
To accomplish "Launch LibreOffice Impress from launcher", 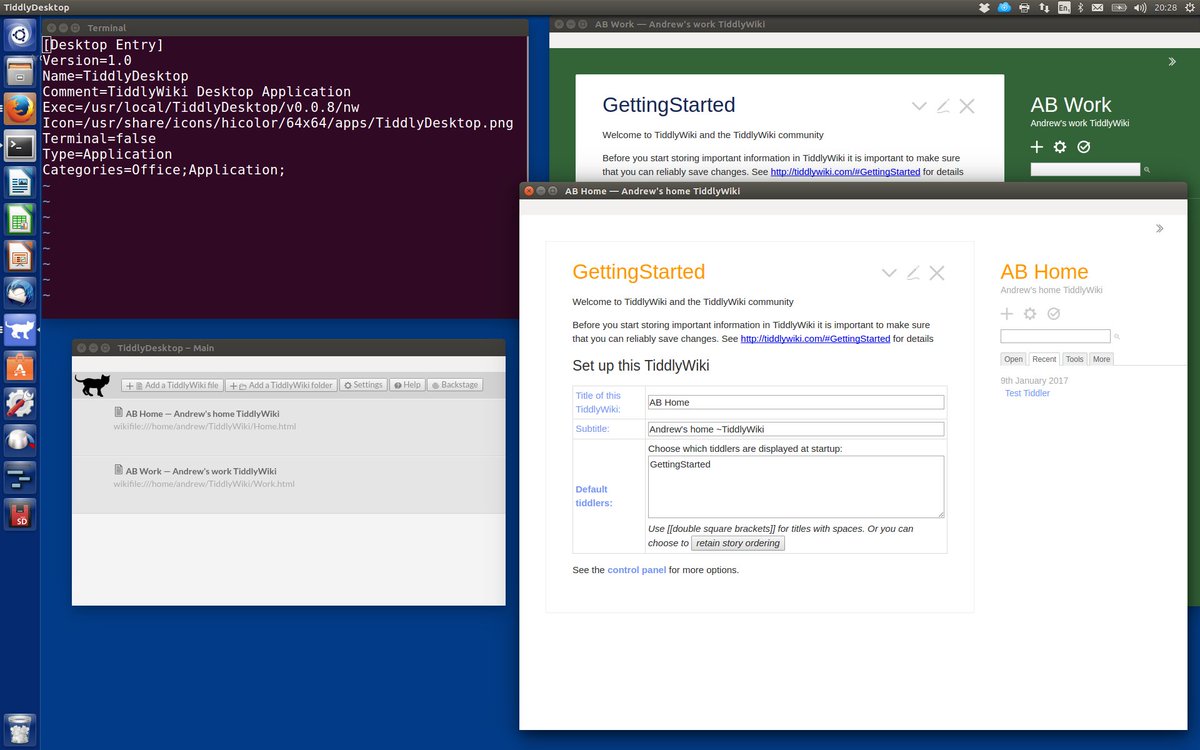I will (x=20, y=256).
